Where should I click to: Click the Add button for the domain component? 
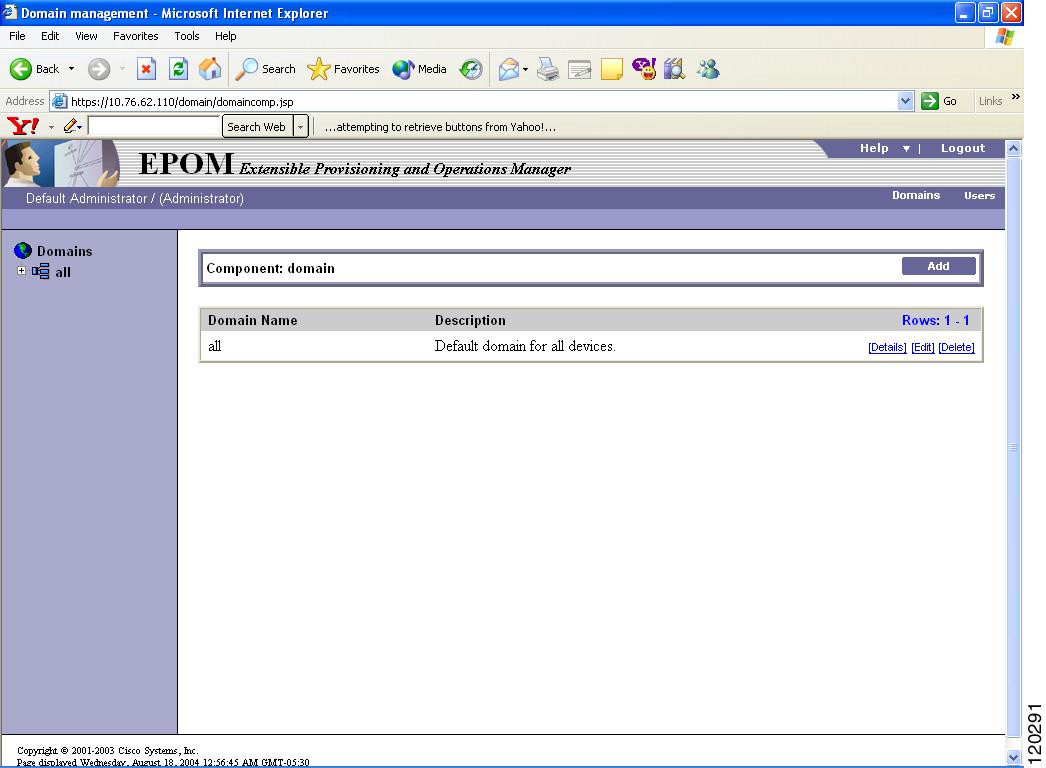937,266
